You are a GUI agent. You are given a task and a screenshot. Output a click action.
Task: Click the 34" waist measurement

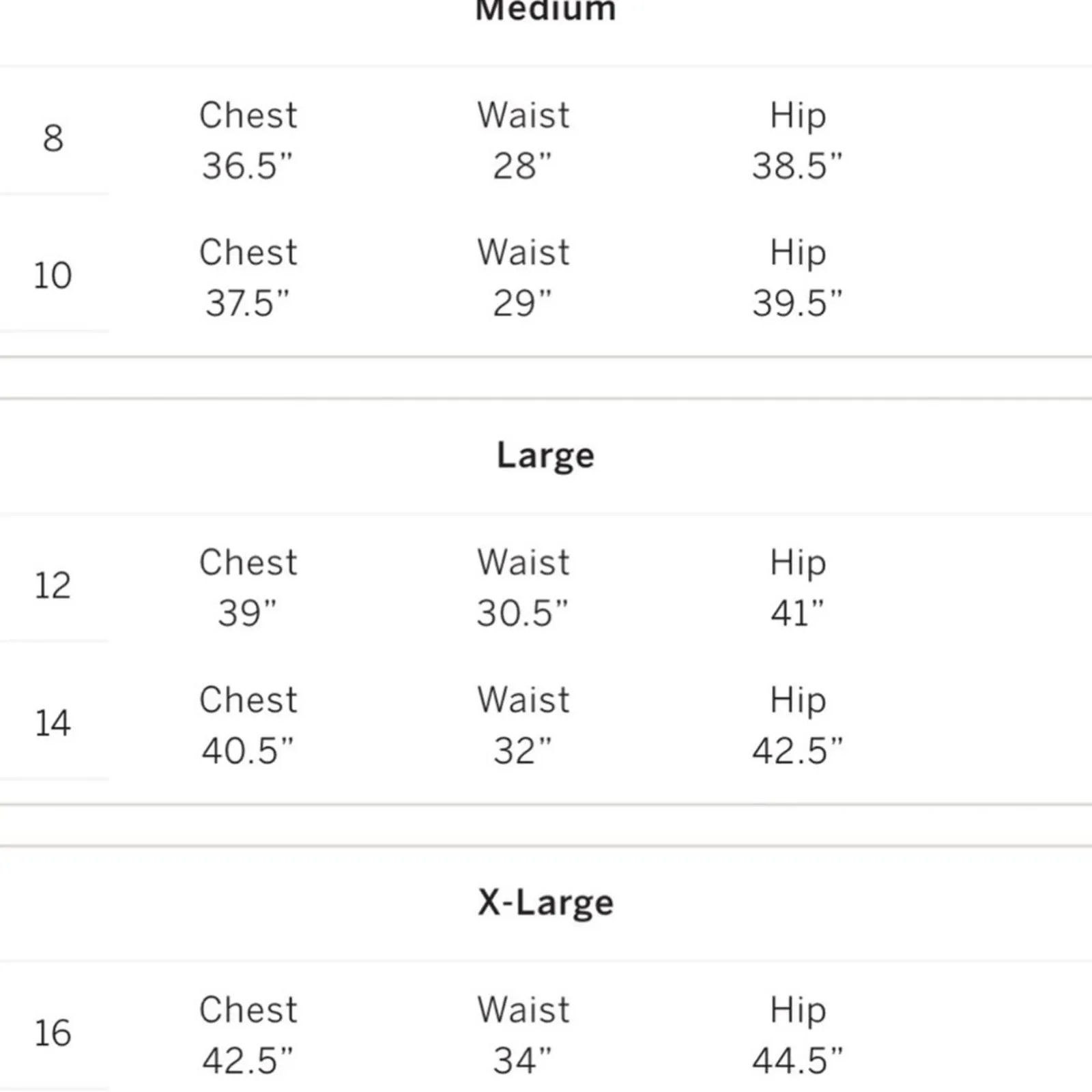522,1061
